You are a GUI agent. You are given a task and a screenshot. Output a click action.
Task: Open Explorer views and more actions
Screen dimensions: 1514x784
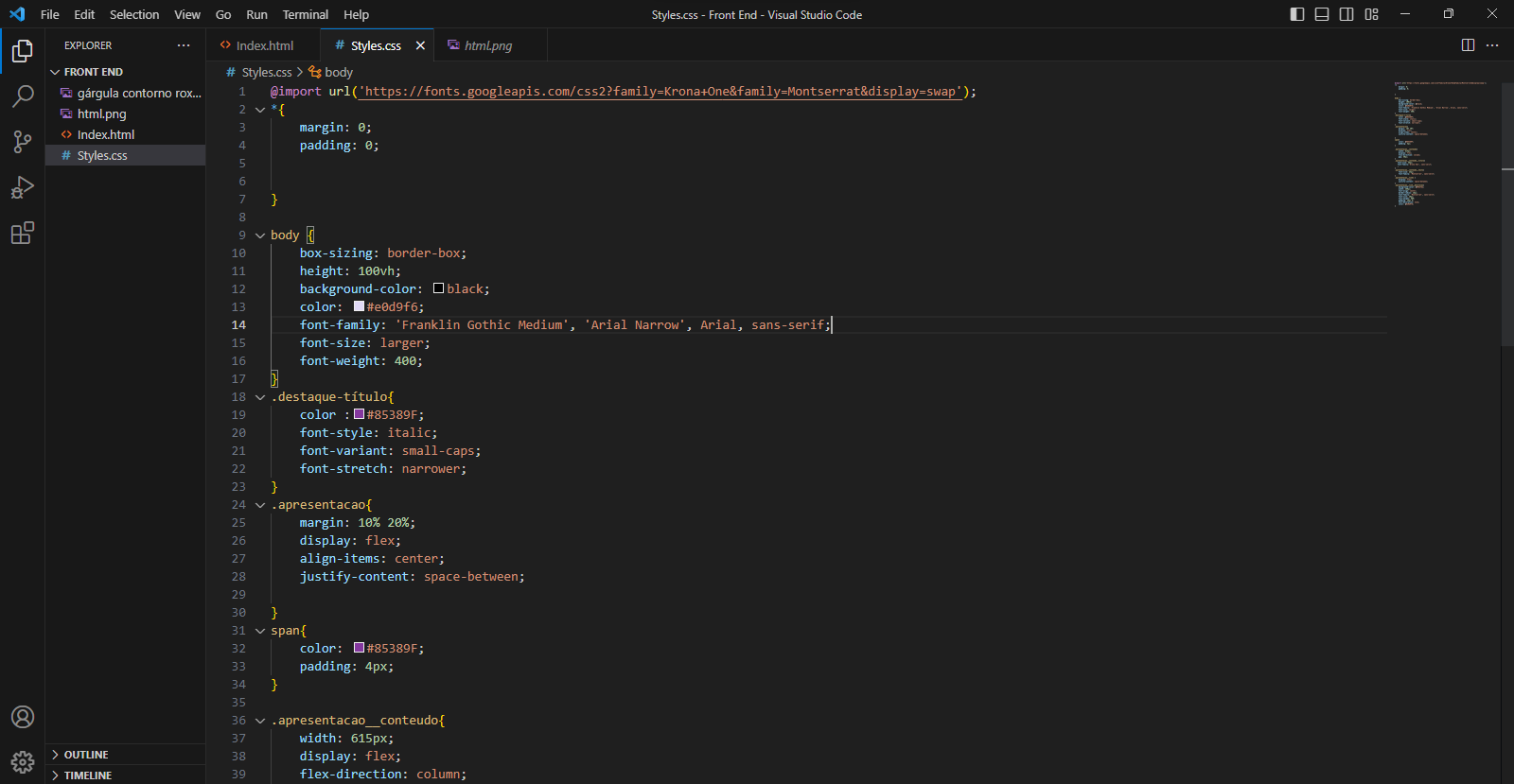click(184, 45)
